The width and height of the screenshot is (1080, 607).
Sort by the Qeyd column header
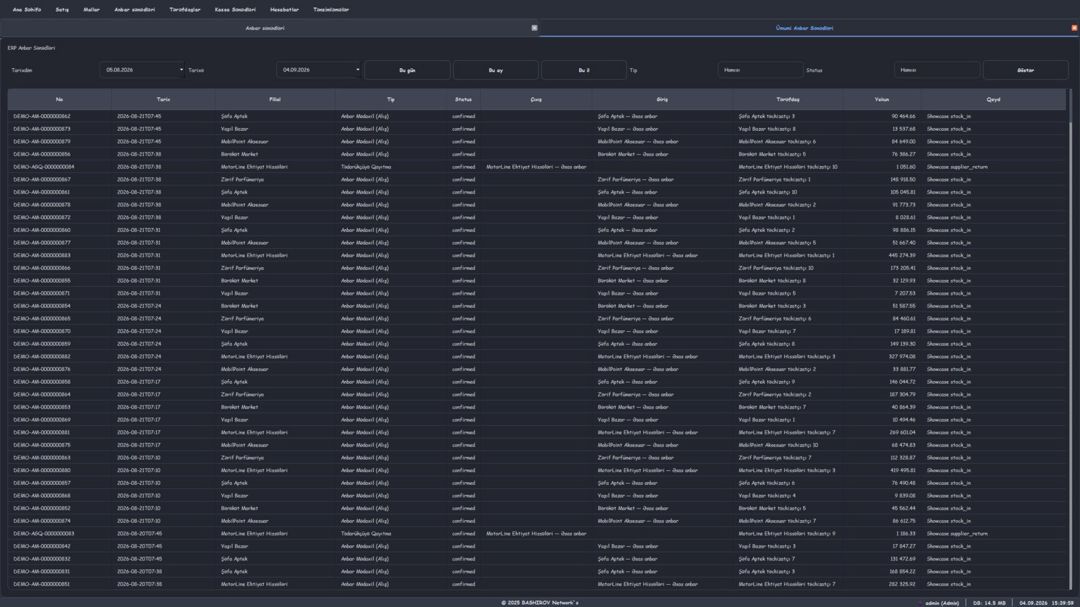coord(993,99)
